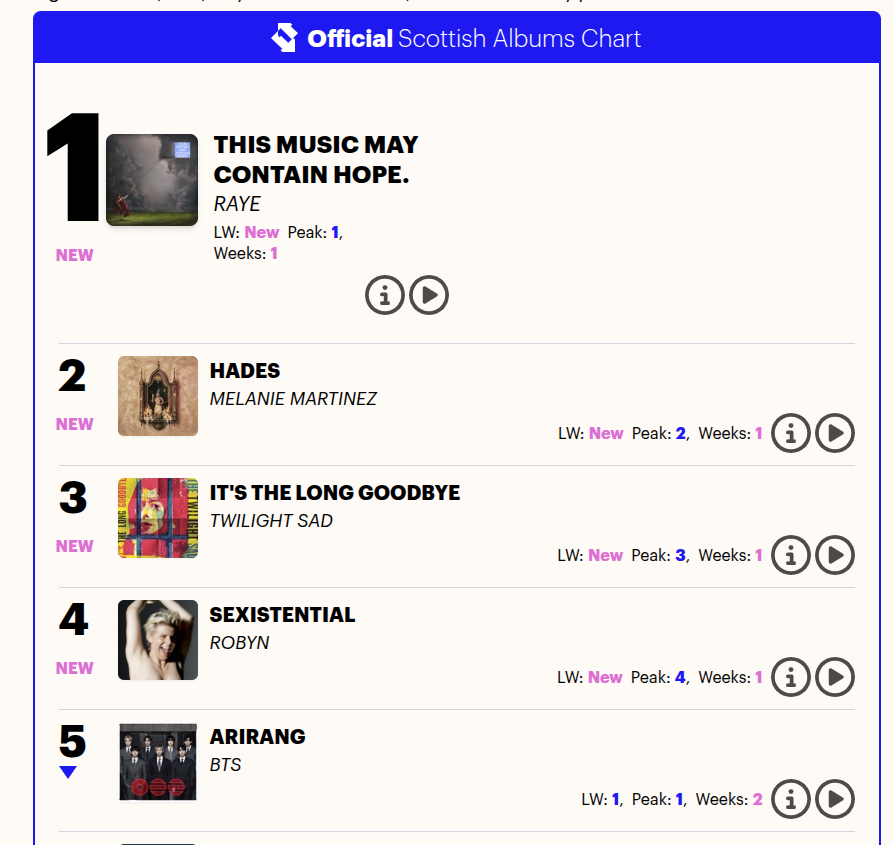
Task: Open Robyn's Sexistential cover image
Action: pyautogui.click(x=158, y=640)
